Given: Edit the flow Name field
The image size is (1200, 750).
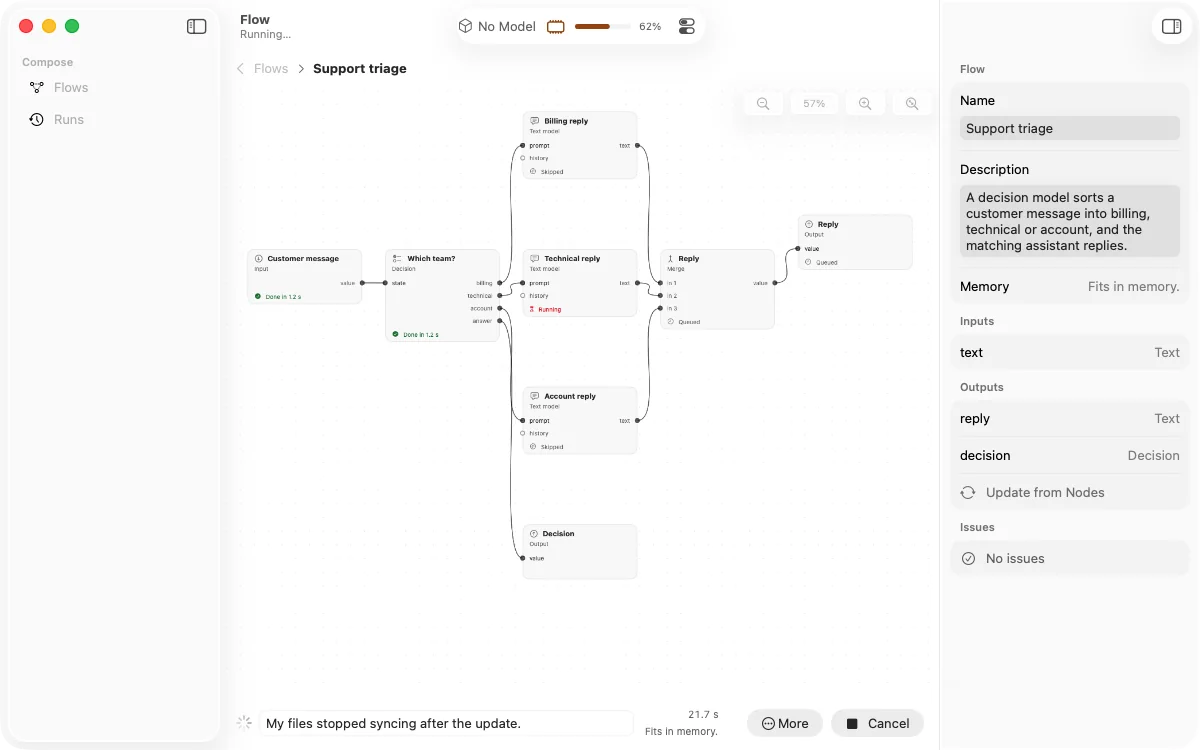Looking at the screenshot, I should pos(1070,128).
